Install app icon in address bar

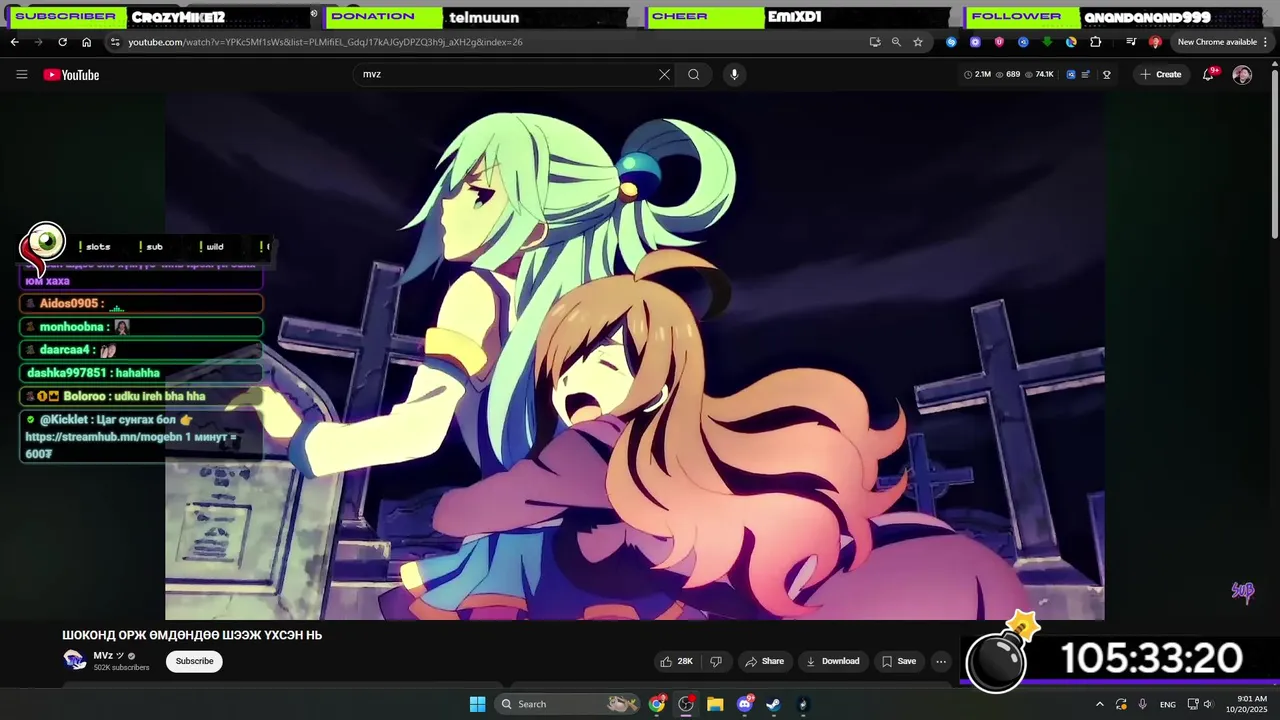tap(875, 42)
